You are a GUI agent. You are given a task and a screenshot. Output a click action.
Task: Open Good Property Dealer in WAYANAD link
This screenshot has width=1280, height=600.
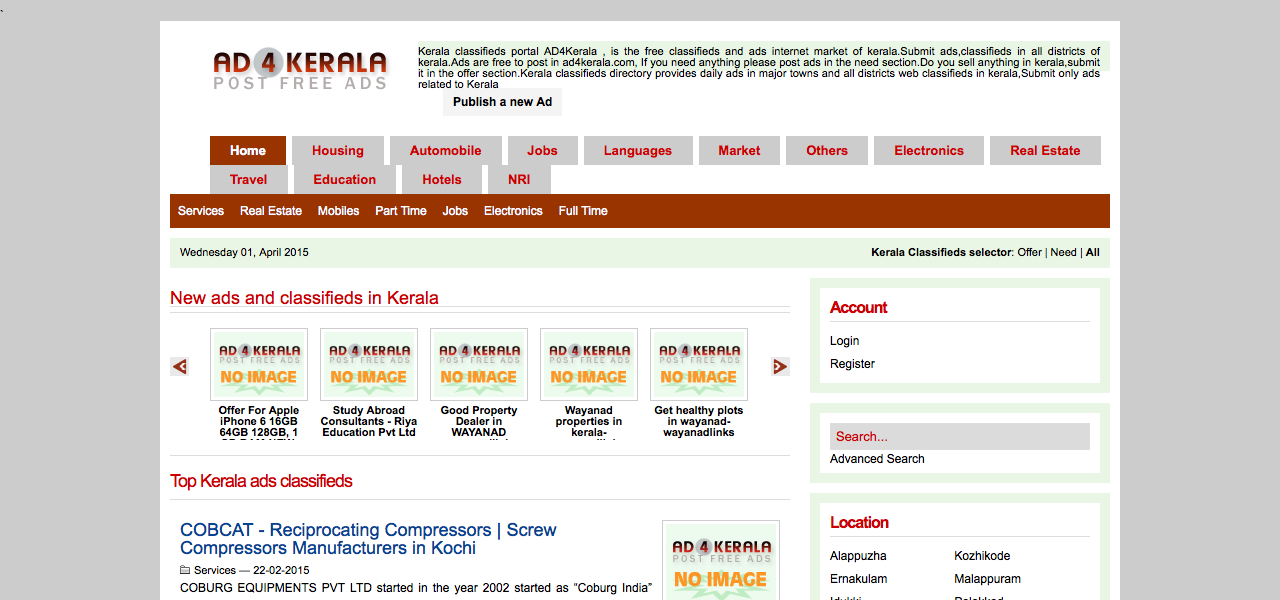[x=479, y=422]
